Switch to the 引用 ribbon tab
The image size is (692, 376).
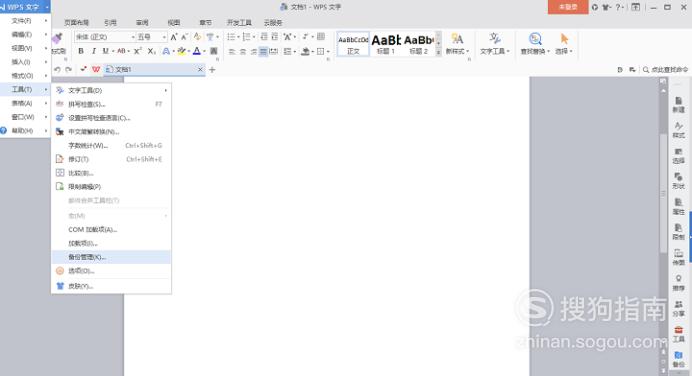pos(110,23)
